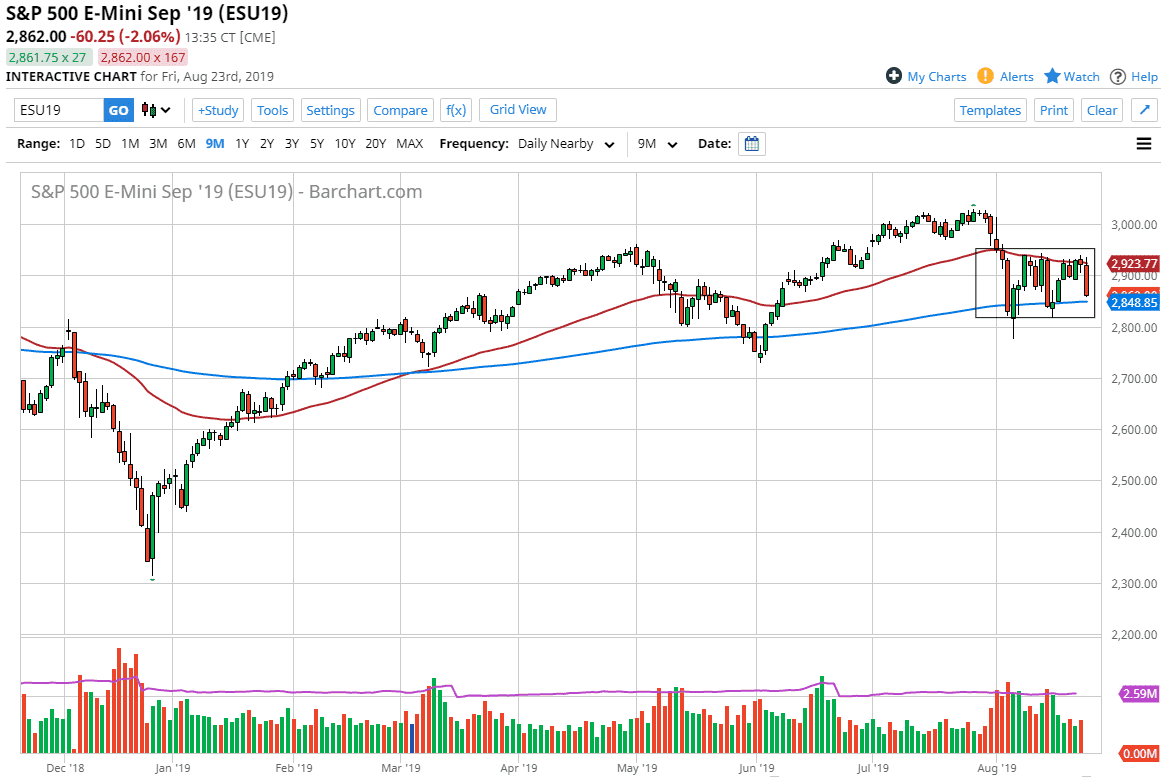Click the Templates button
Viewport: 1173px width, 777px height.
[990, 110]
